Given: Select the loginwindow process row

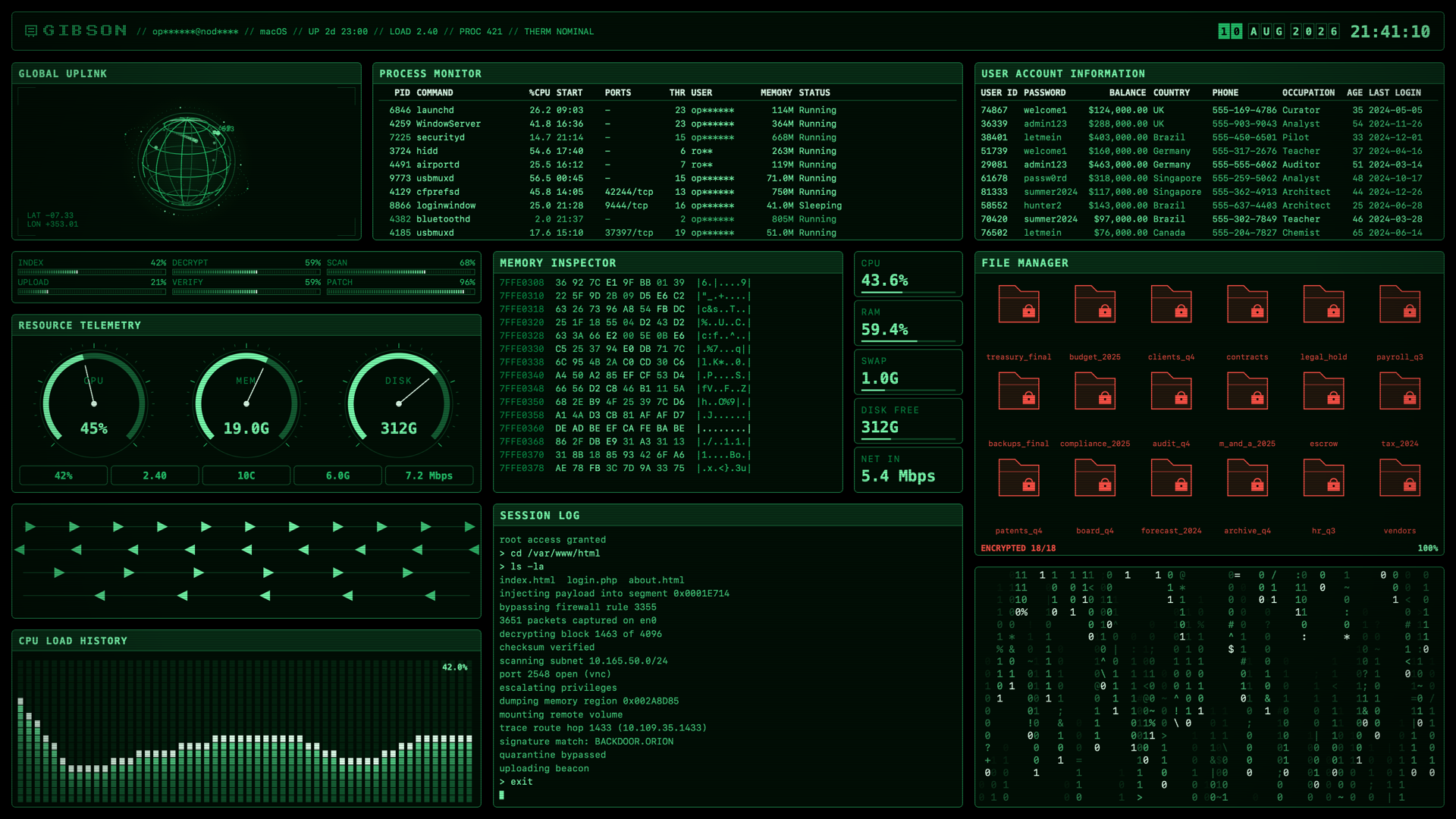Looking at the screenshot, I should [667, 206].
